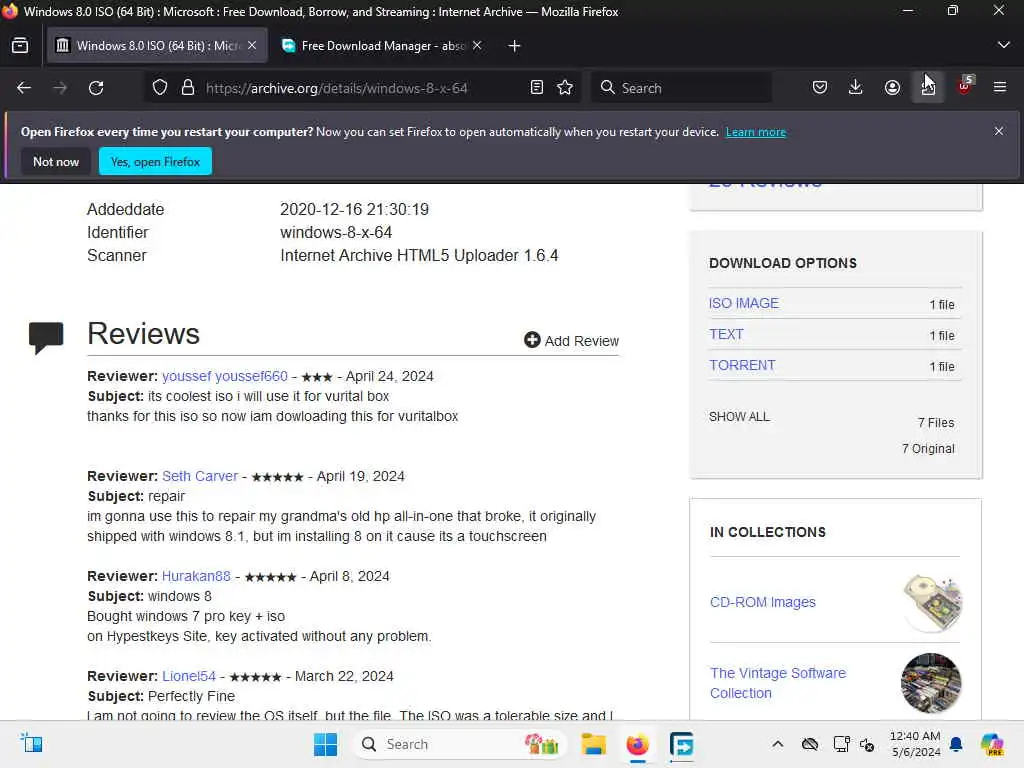This screenshot has width=1024, height=768.
Task: Click the taskbar Search box
Action: 460,744
